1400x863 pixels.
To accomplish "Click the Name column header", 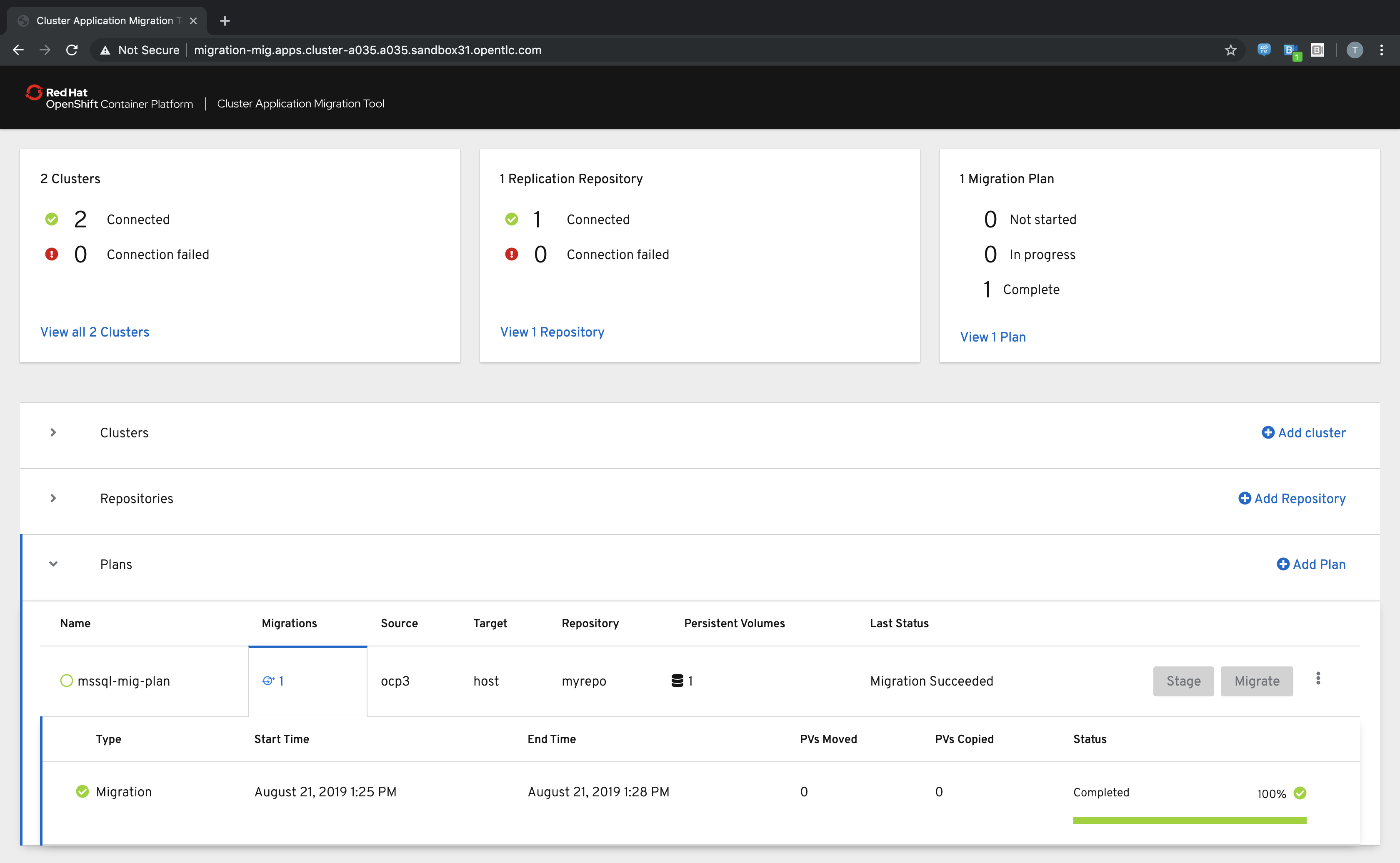I will point(75,623).
